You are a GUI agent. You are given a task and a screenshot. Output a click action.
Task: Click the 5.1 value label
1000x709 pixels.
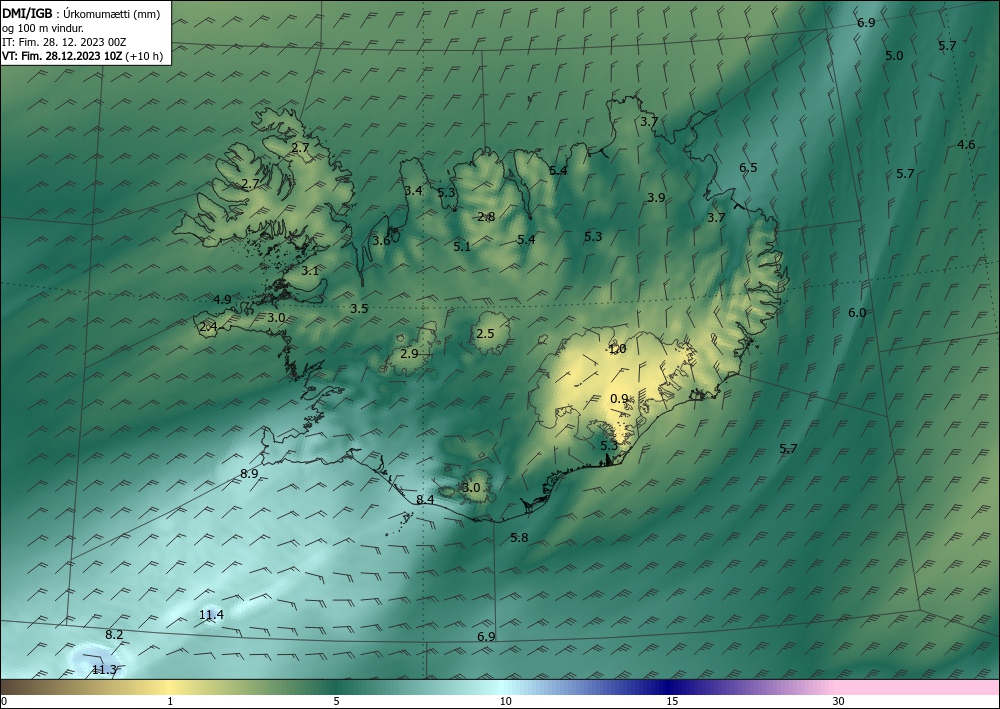pyautogui.click(x=462, y=246)
